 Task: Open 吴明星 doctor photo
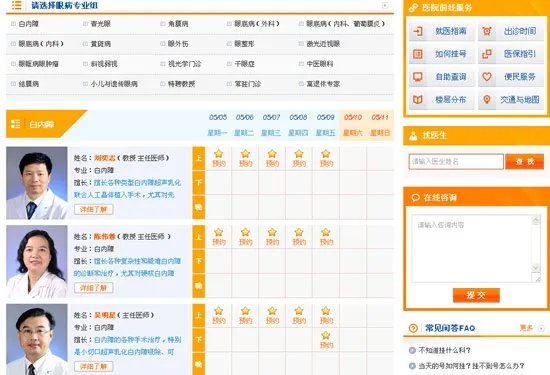point(37,340)
